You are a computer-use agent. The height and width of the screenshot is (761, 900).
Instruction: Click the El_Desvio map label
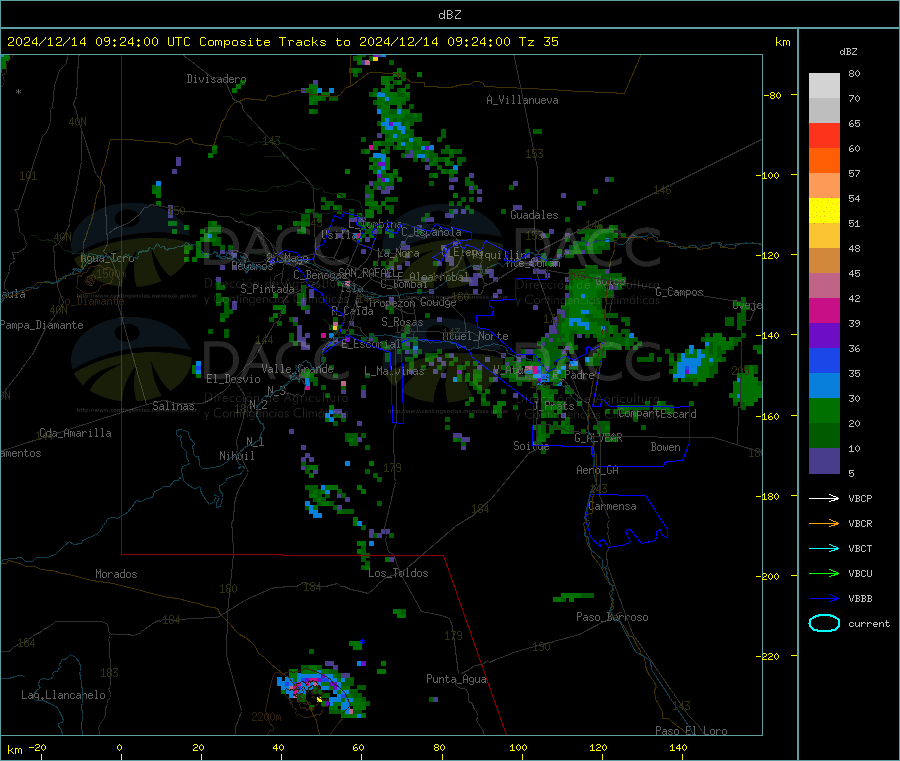point(234,379)
